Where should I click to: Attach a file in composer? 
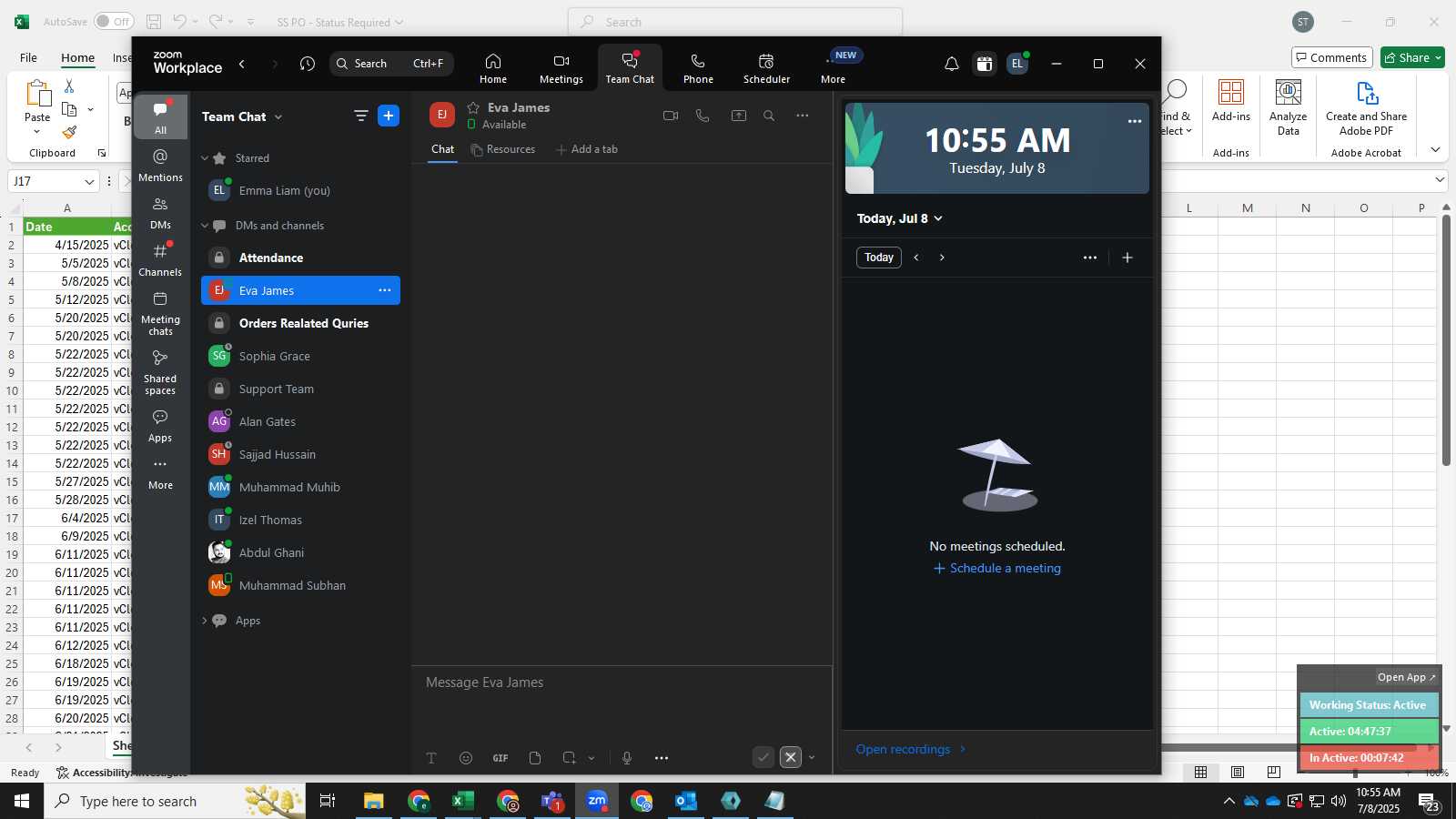[x=535, y=758]
